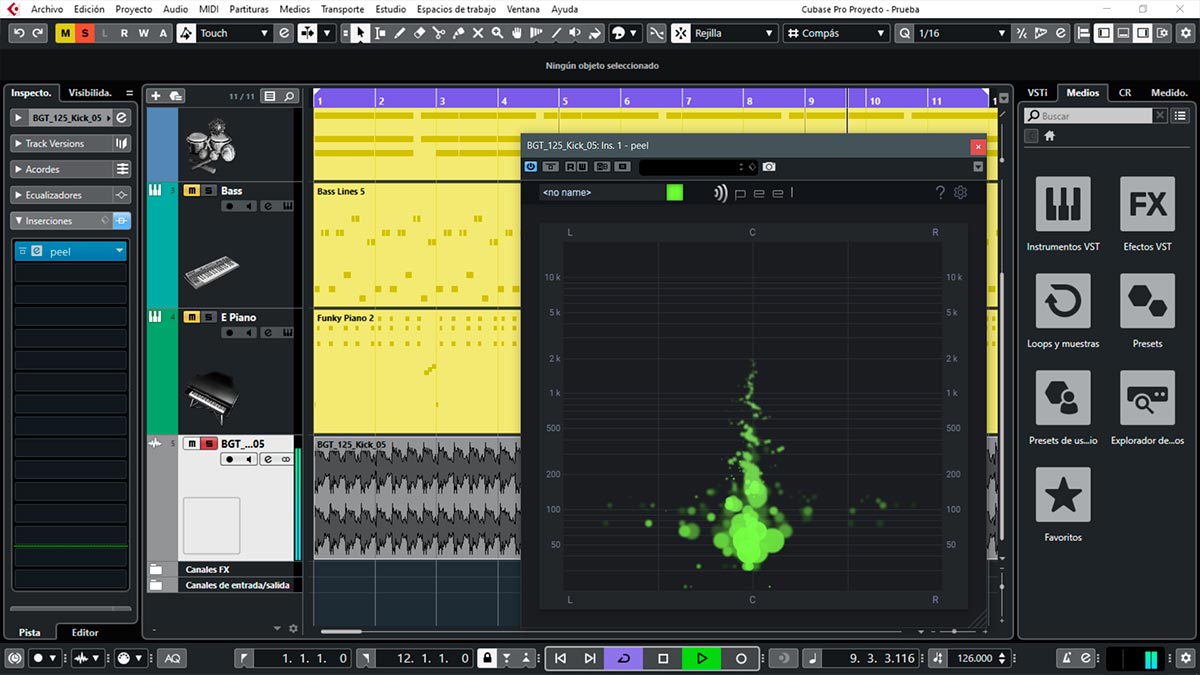Open peel plugin help question mark

(940, 192)
